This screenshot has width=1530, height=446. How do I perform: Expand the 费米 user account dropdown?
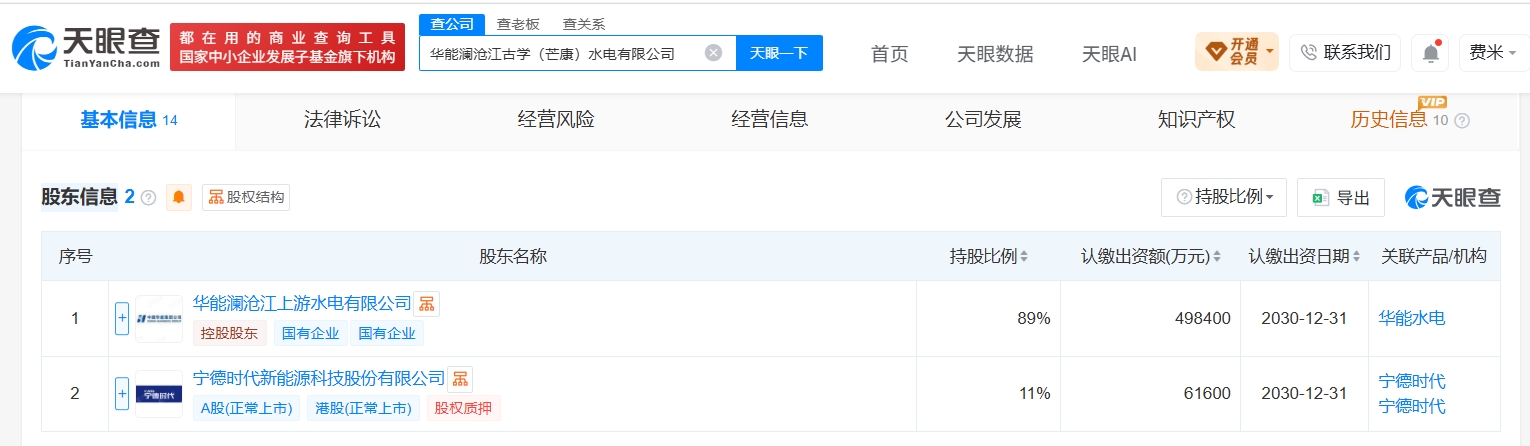coord(1492,52)
